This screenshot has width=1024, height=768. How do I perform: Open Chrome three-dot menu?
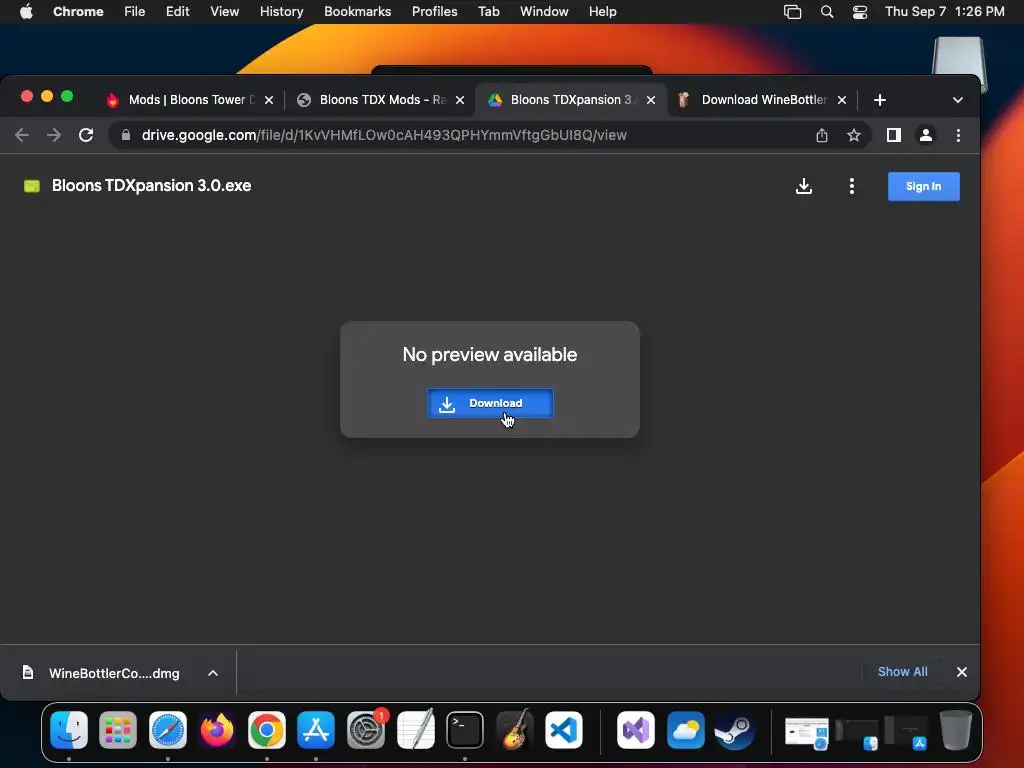pos(958,135)
